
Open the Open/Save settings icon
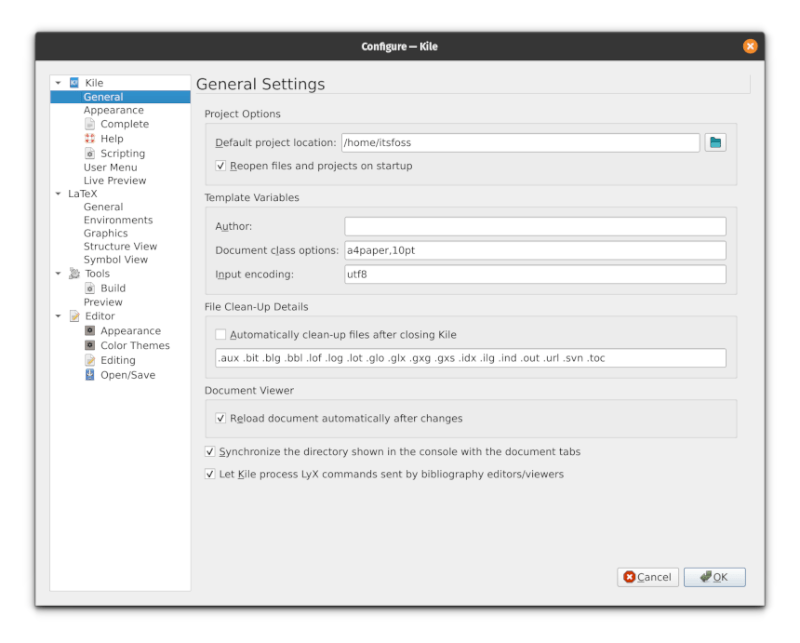tap(90, 375)
